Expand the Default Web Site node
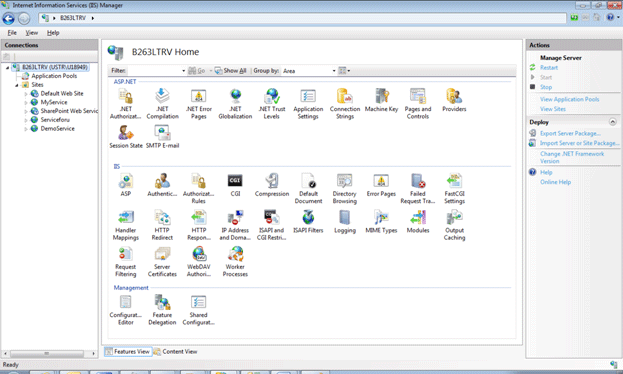Image resolution: width=623 pixels, height=374 pixels. (x=26, y=94)
